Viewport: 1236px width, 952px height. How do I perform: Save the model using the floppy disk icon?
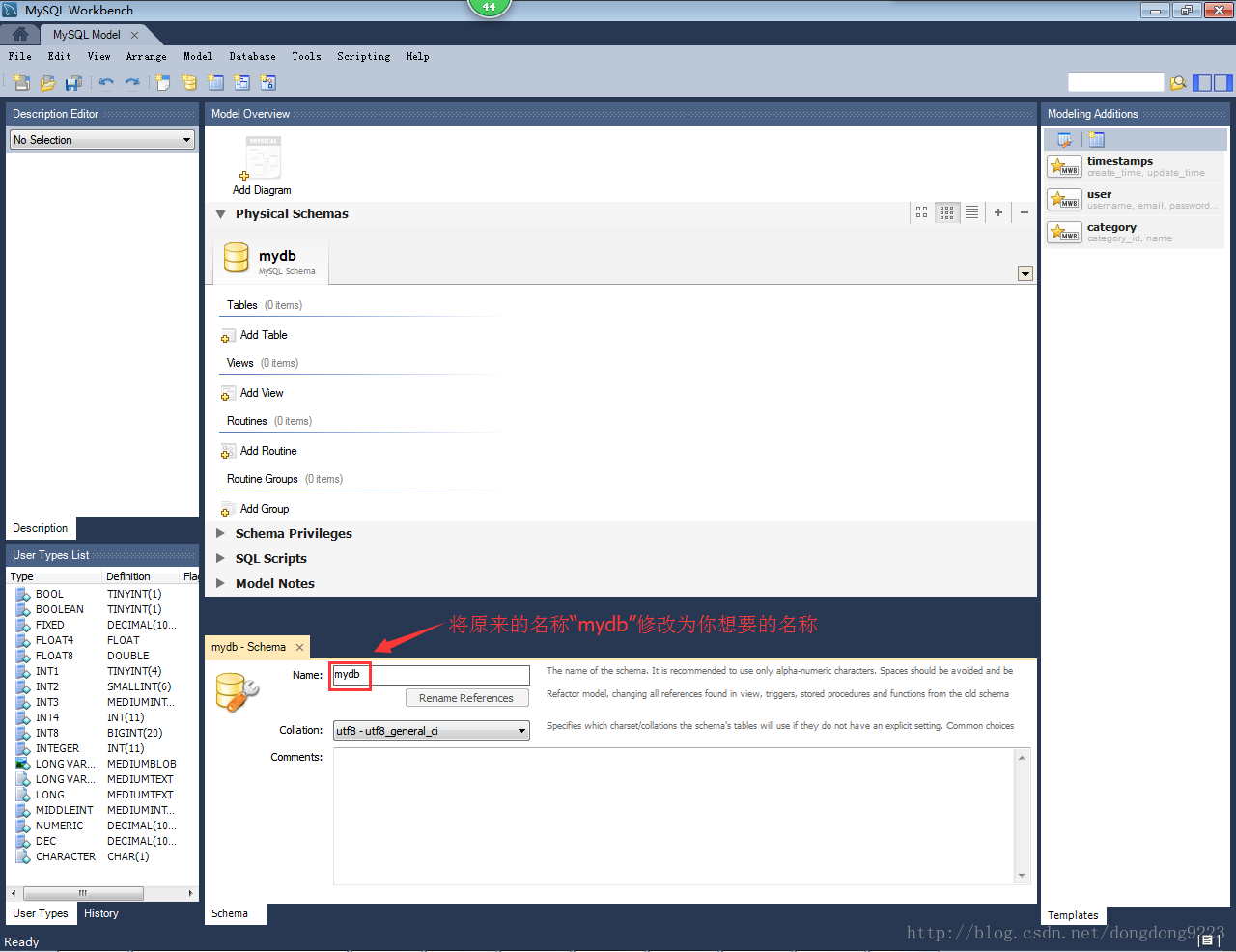(x=73, y=83)
